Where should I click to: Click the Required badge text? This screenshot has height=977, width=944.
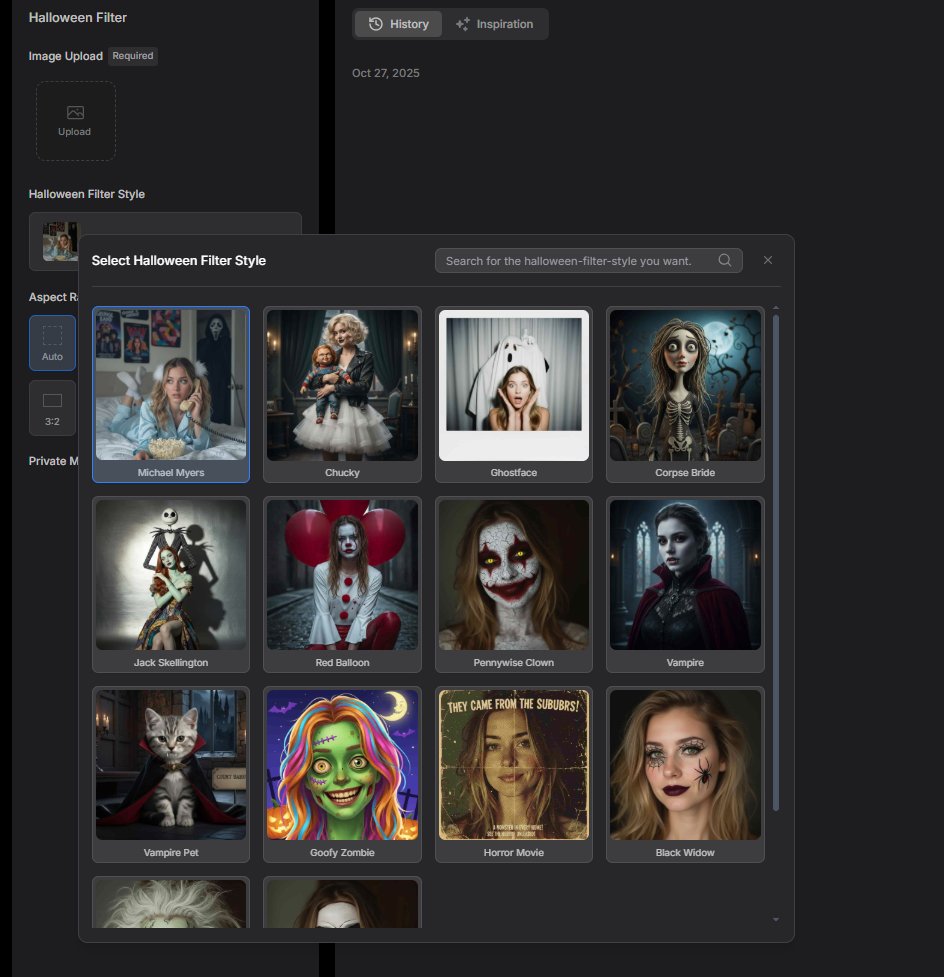click(133, 56)
